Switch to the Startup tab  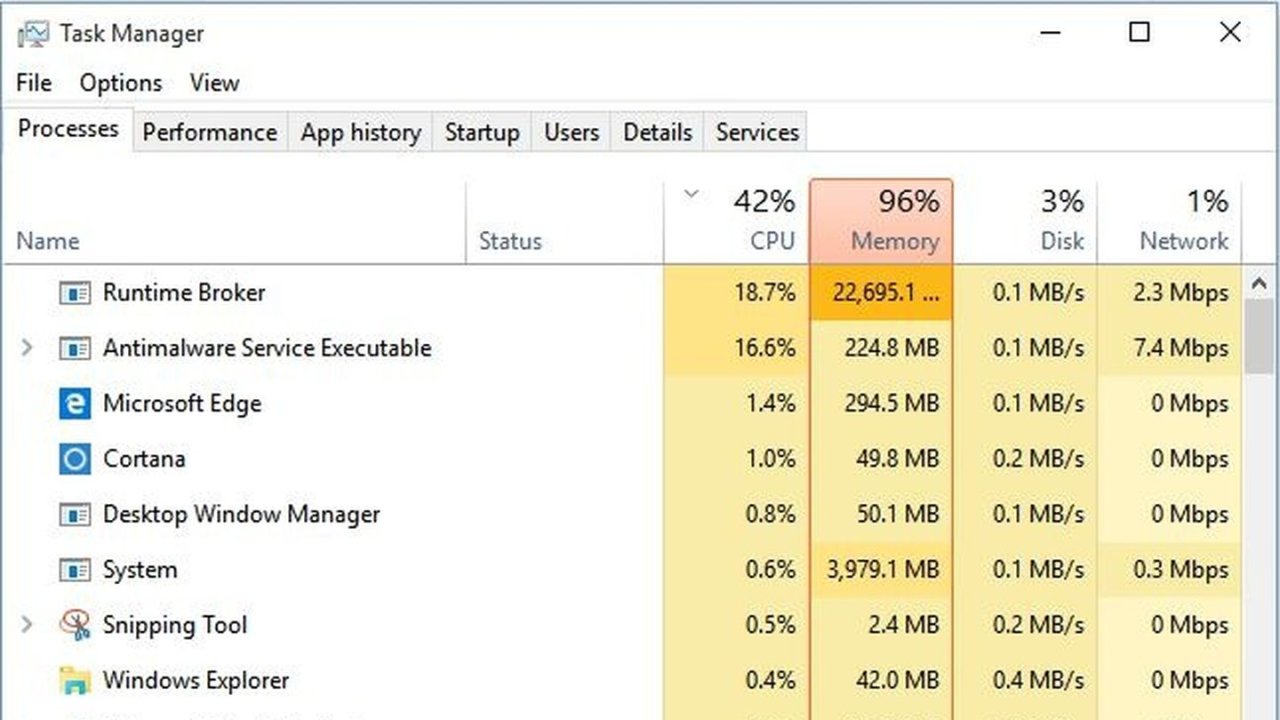coord(481,131)
